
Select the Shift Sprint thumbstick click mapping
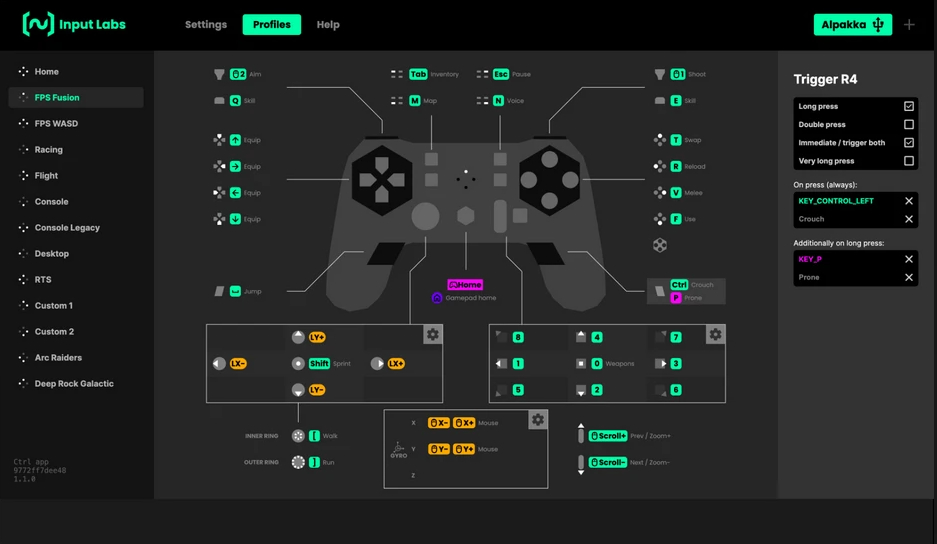click(x=320, y=364)
